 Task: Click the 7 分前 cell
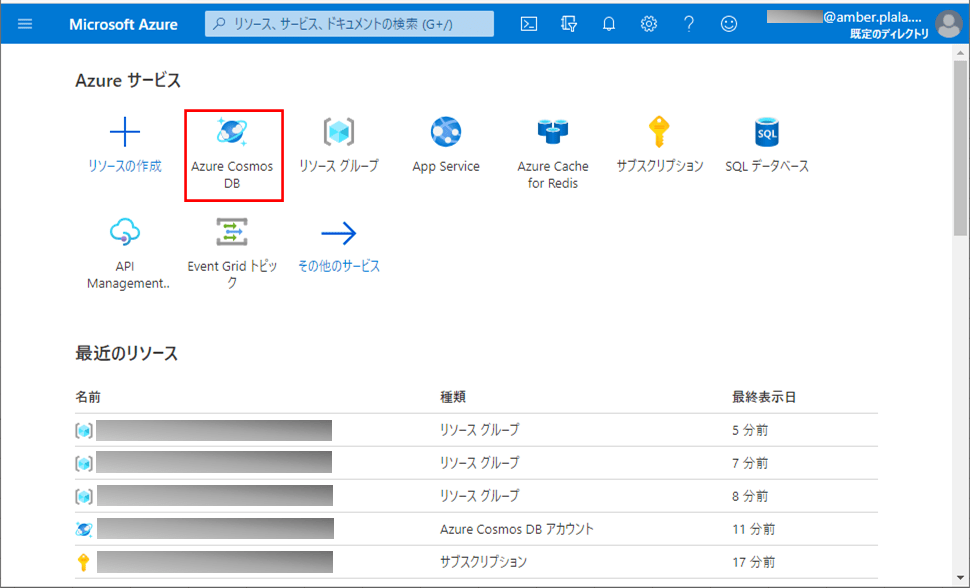750,463
